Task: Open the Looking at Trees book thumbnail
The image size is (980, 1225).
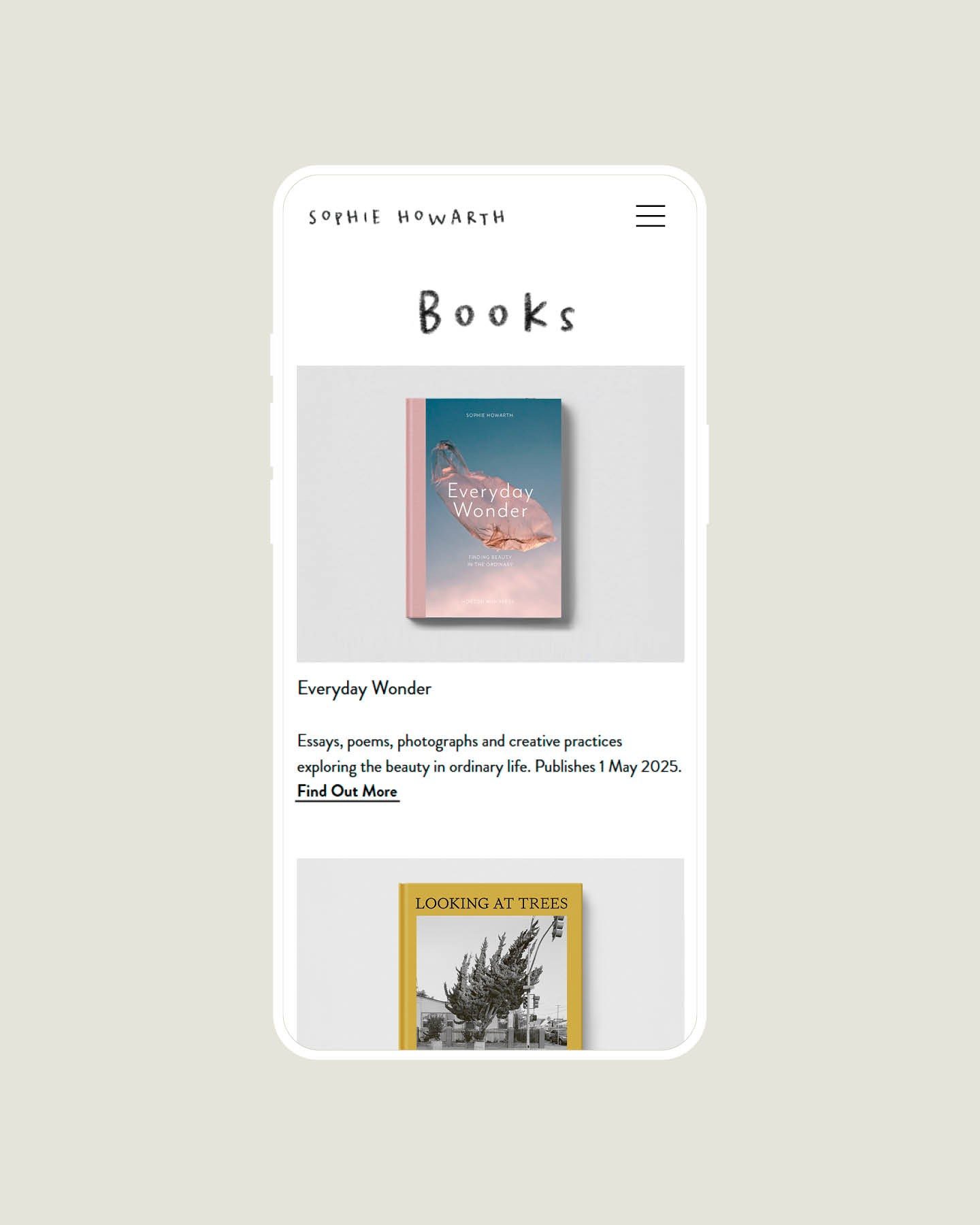Action: (x=490, y=953)
